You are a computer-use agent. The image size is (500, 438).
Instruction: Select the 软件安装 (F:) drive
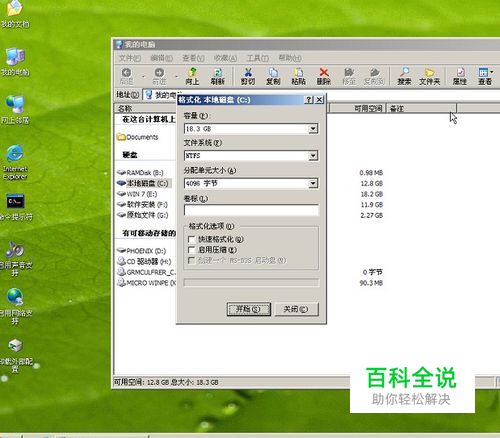point(142,204)
